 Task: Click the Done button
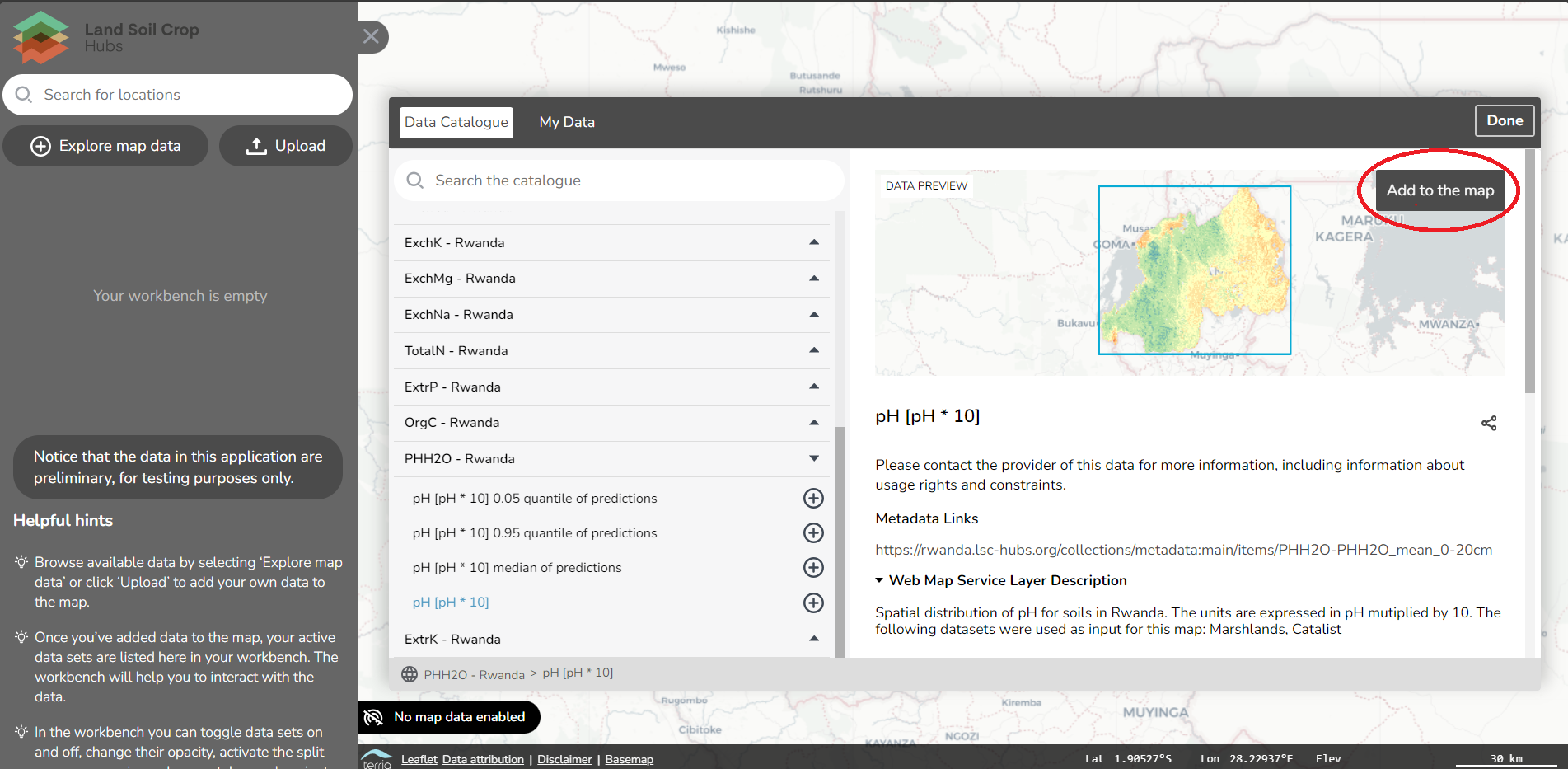pos(1504,120)
